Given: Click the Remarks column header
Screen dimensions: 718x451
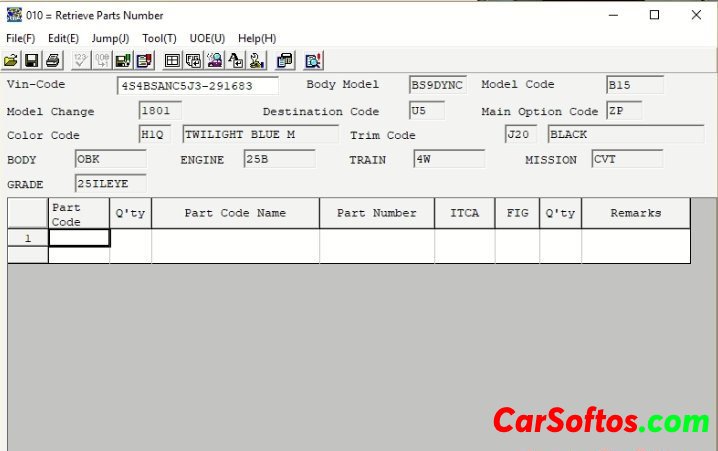Looking at the screenshot, I should point(635,213).
